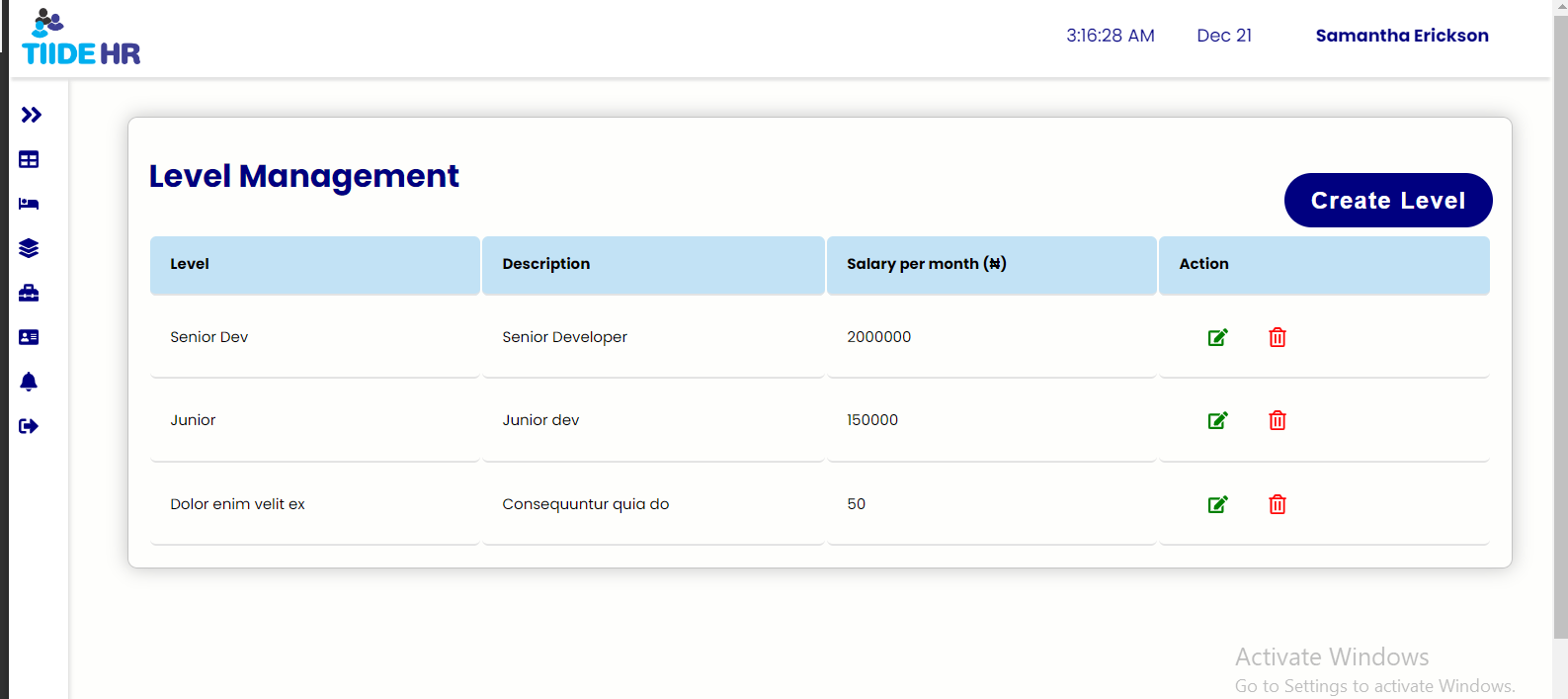Edit the Junior level row

click(x=1218, y=420)
